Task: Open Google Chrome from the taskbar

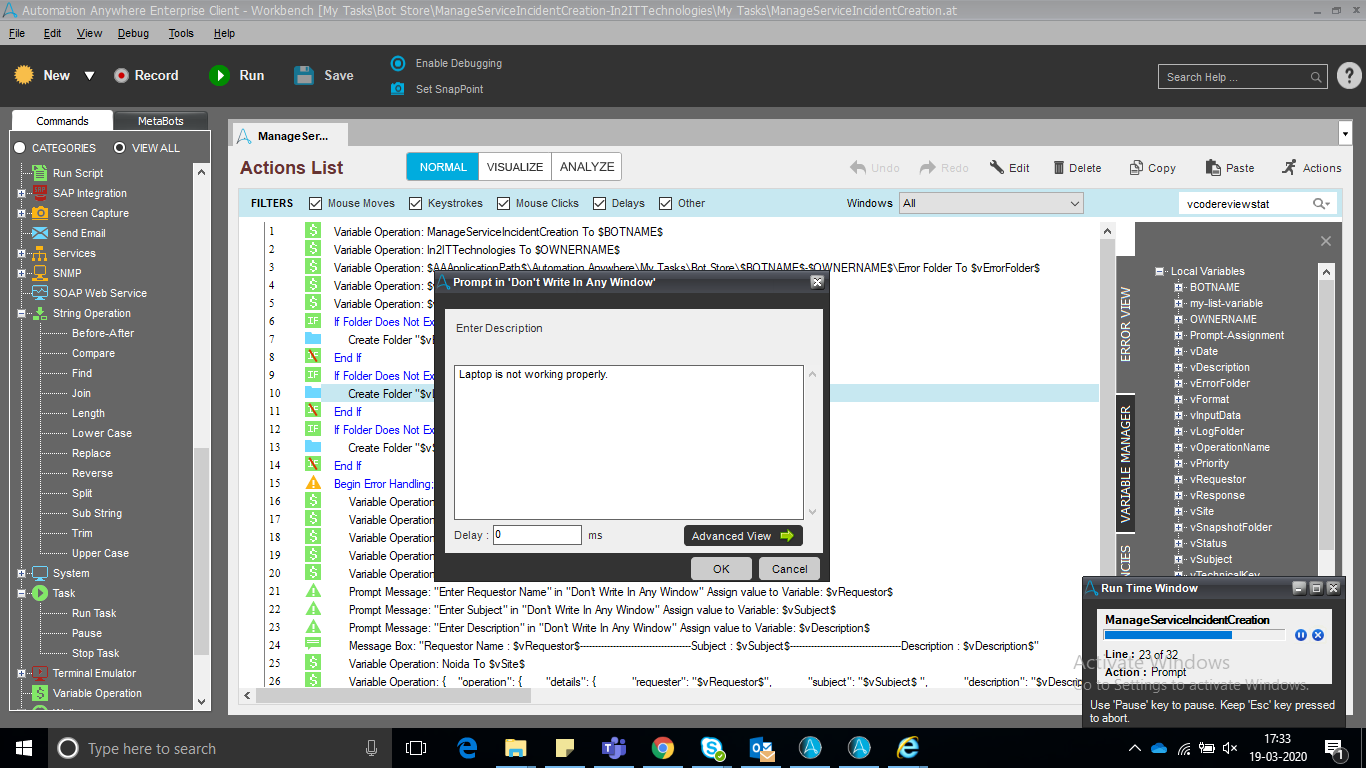Action: click(x=662, y=748)
